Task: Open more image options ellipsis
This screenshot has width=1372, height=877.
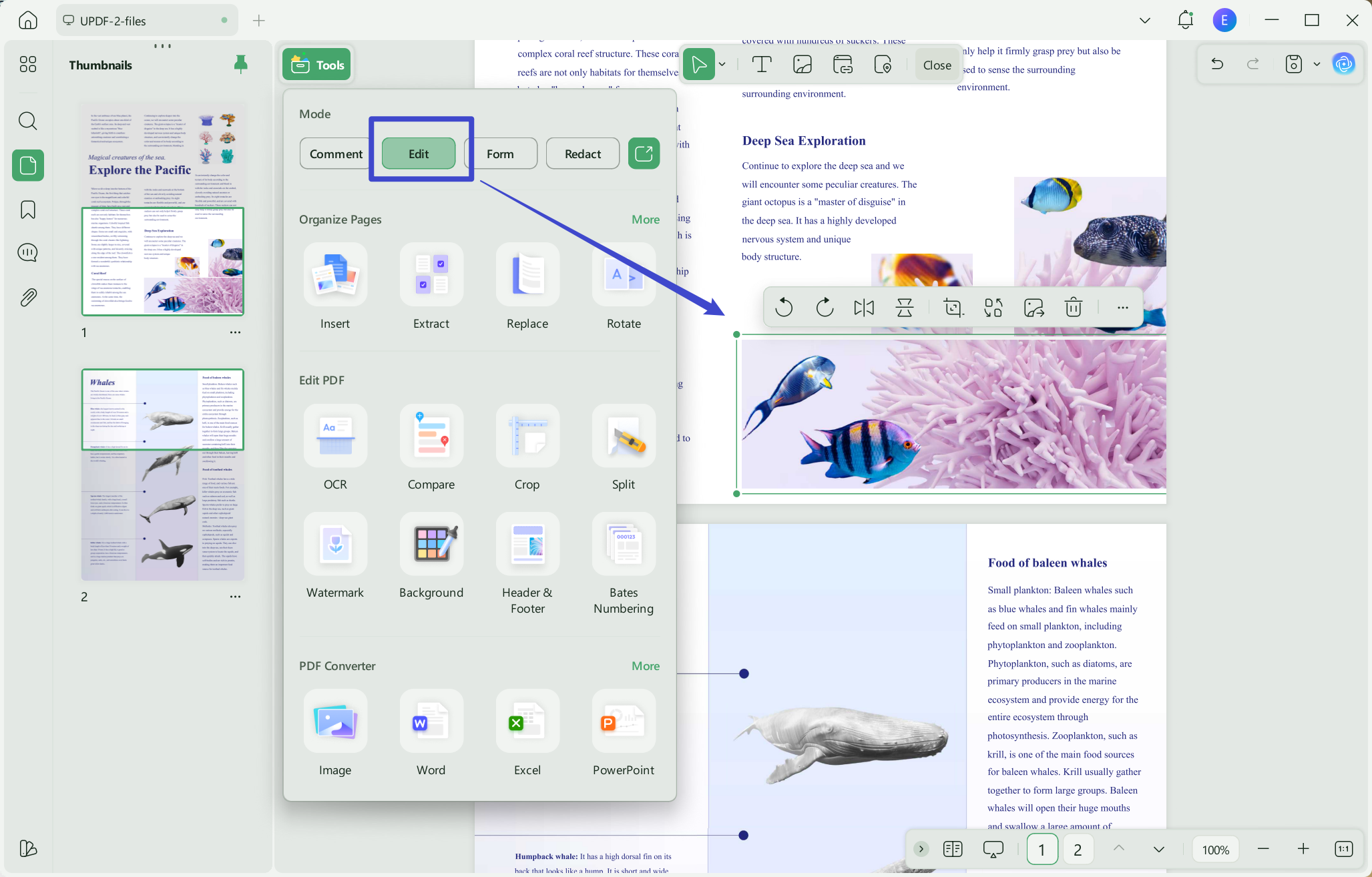Action: coord(1122,308)
